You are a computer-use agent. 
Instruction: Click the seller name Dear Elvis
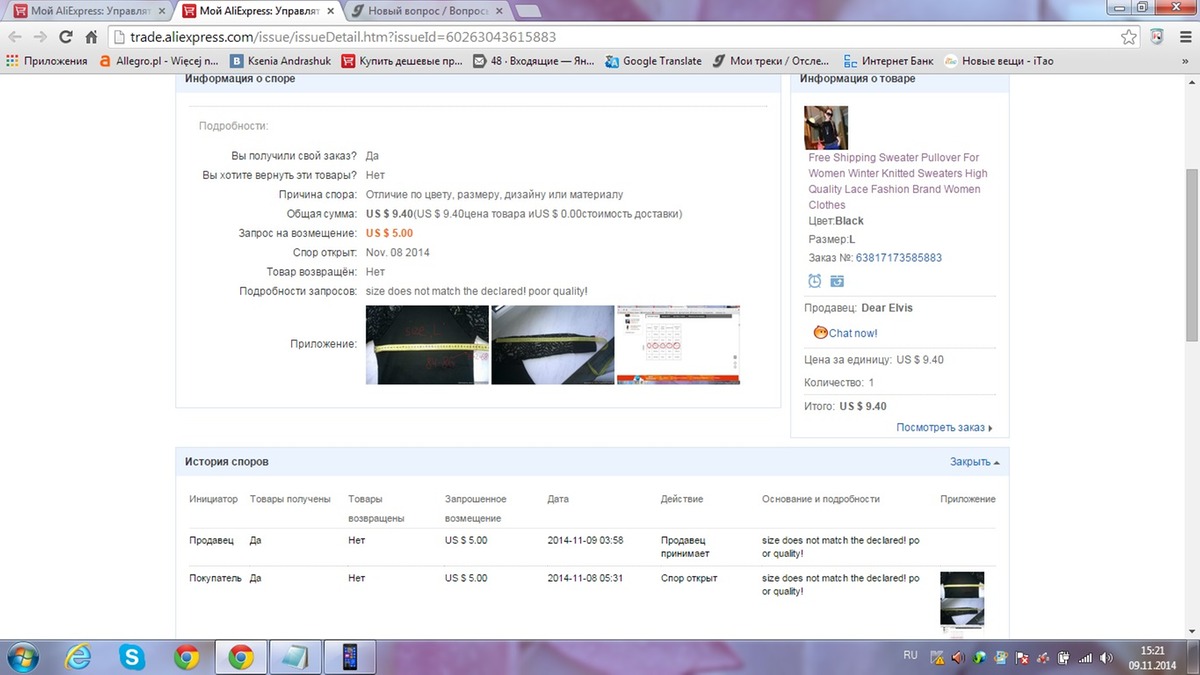[887, 308]
